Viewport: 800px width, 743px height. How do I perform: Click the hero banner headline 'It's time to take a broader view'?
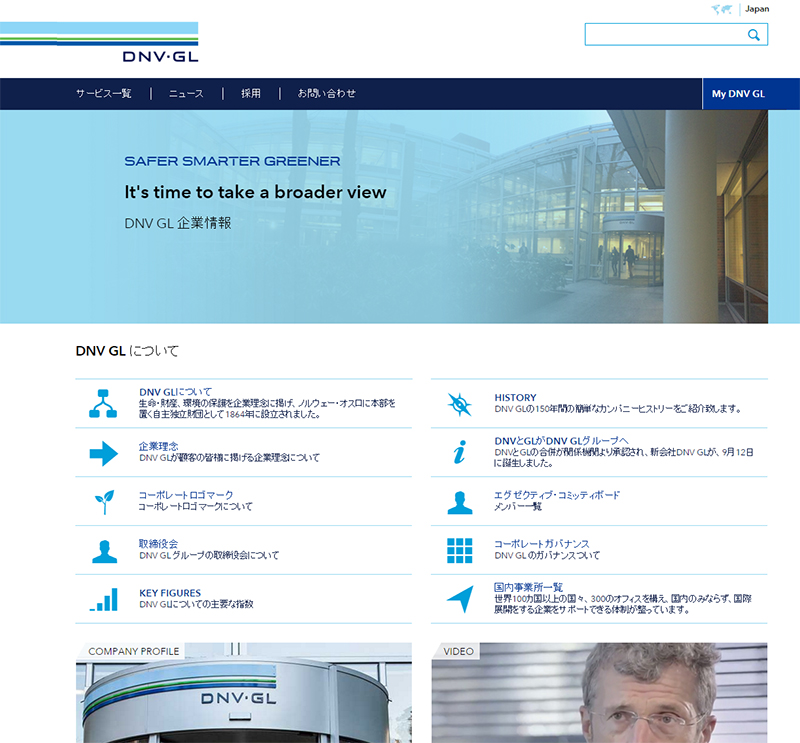click(255, 192)
